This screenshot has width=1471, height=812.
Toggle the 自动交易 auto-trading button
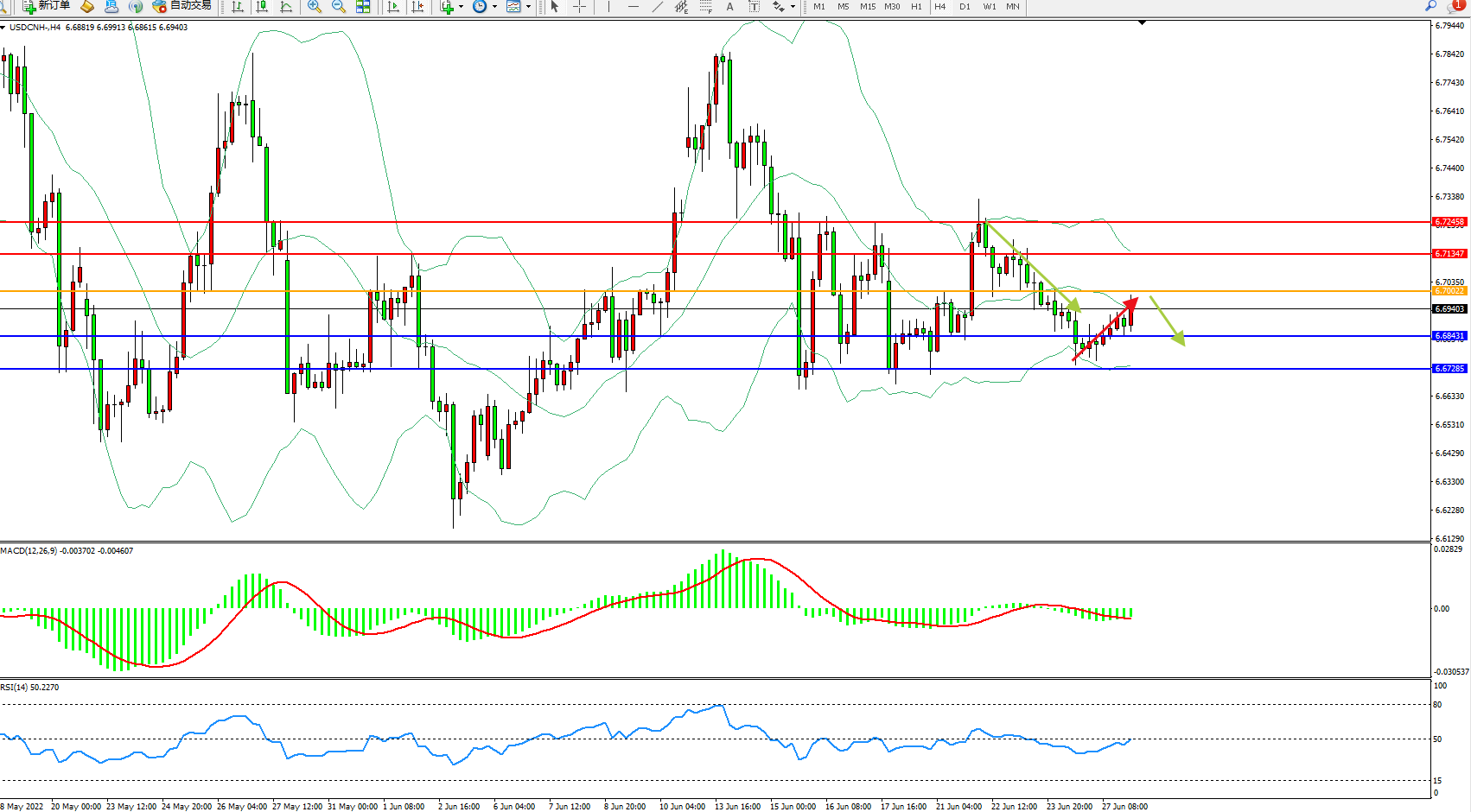(181, 6)
